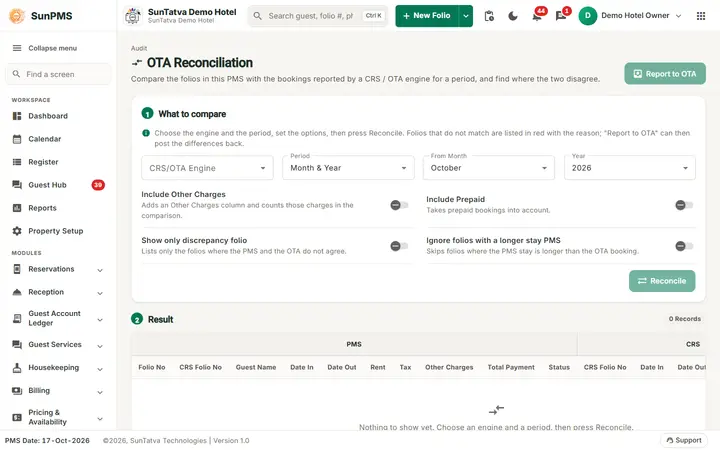Image resolution: width=720 pixels, height=450 pixels.
Task: Click the Guest Services icon
Action: point(17,344)
